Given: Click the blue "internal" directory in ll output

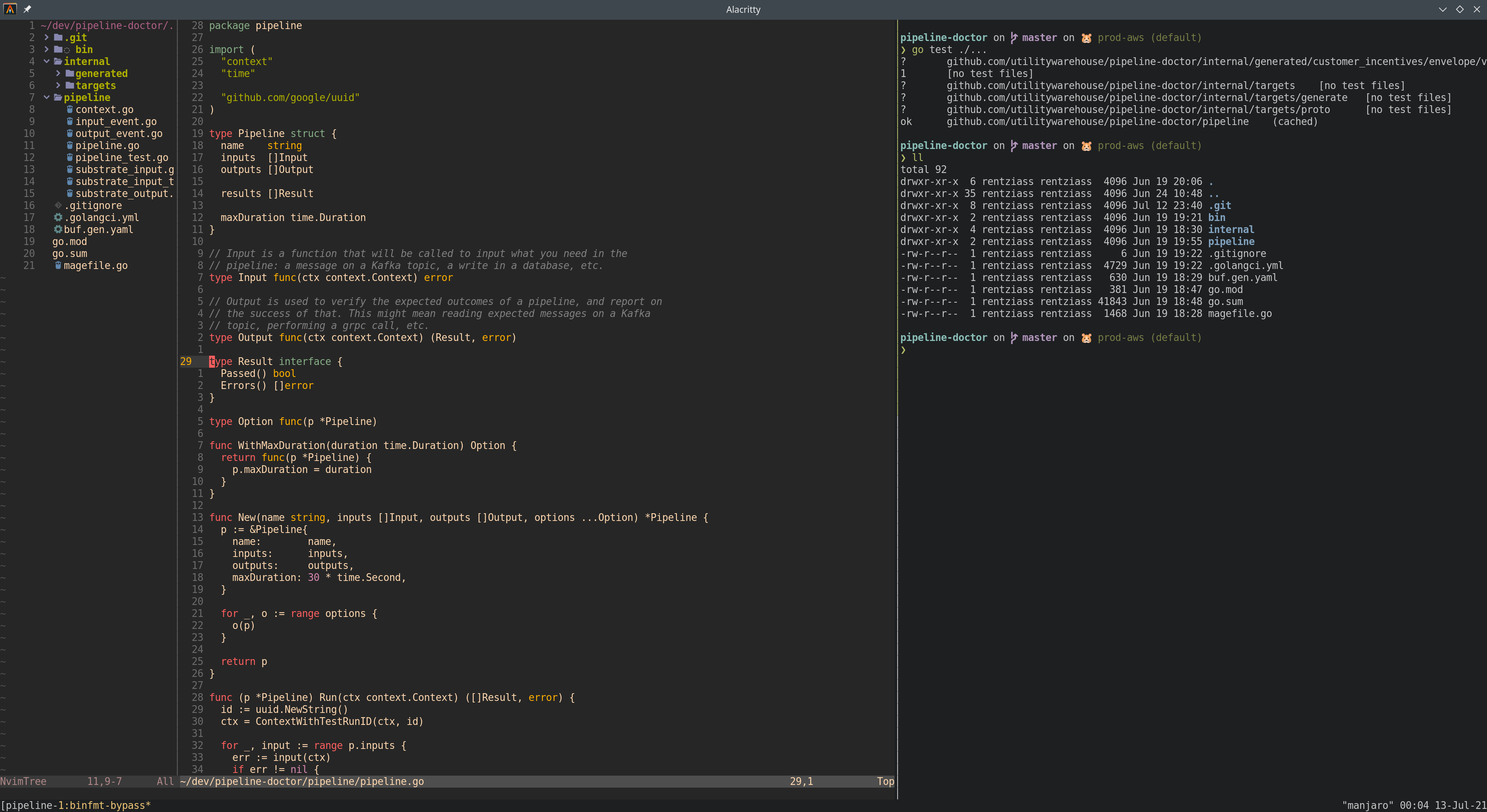Looking at the screenshot, I should pos(1231,230).
